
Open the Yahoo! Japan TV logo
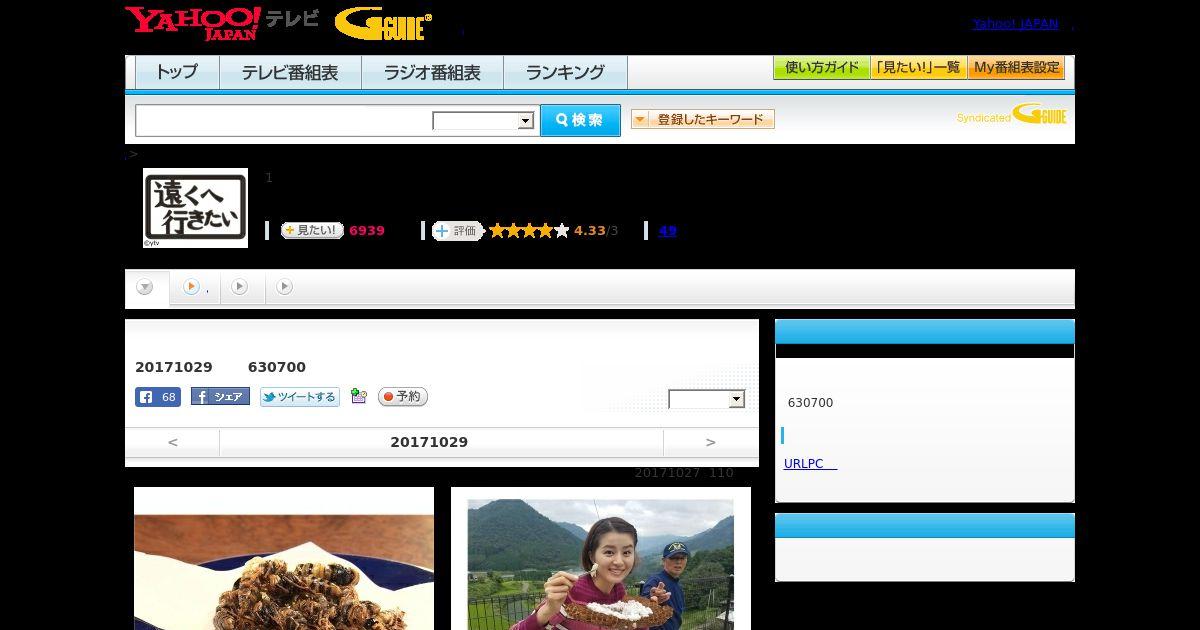pos(222,23)
